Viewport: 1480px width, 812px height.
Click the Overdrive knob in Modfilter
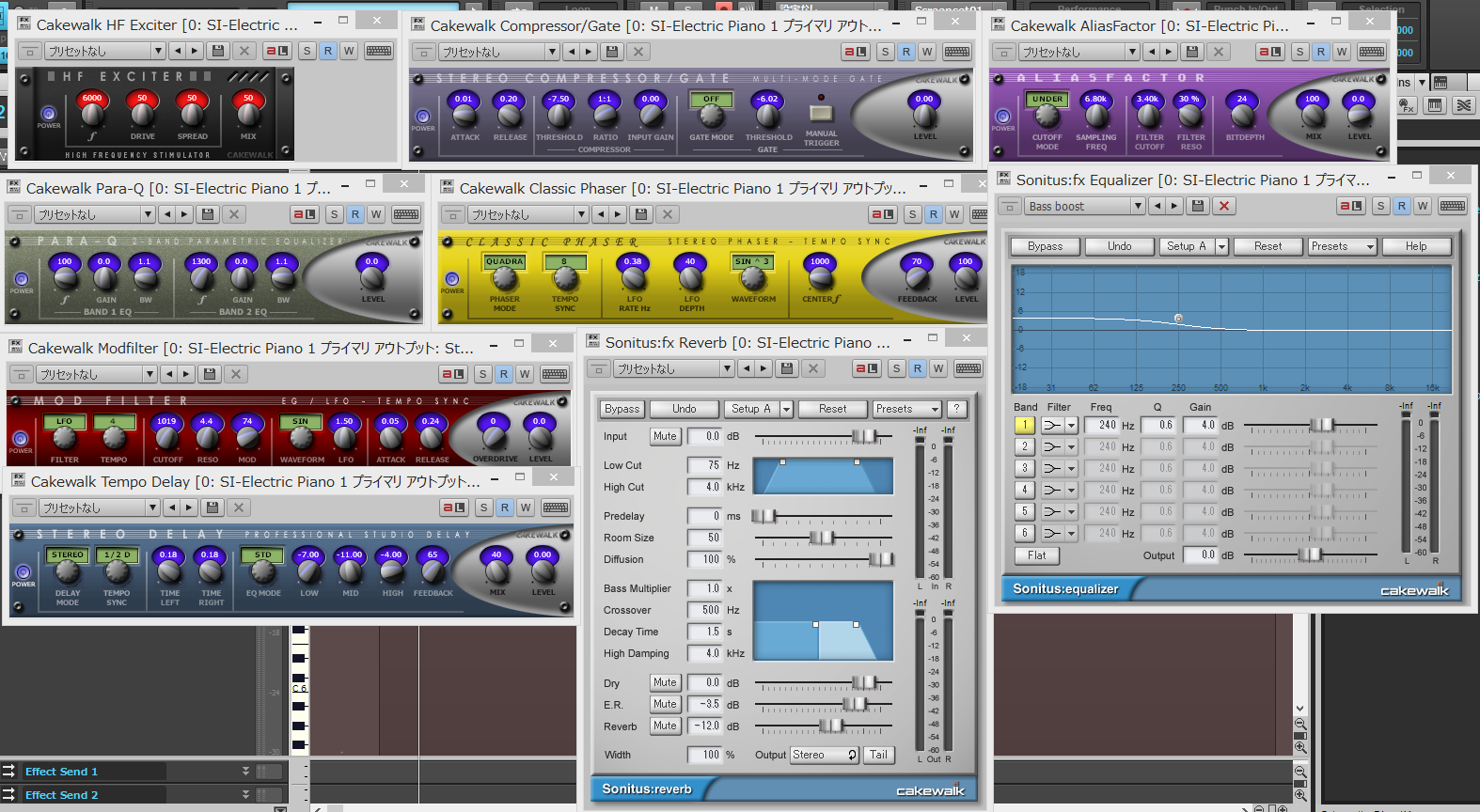494,437
